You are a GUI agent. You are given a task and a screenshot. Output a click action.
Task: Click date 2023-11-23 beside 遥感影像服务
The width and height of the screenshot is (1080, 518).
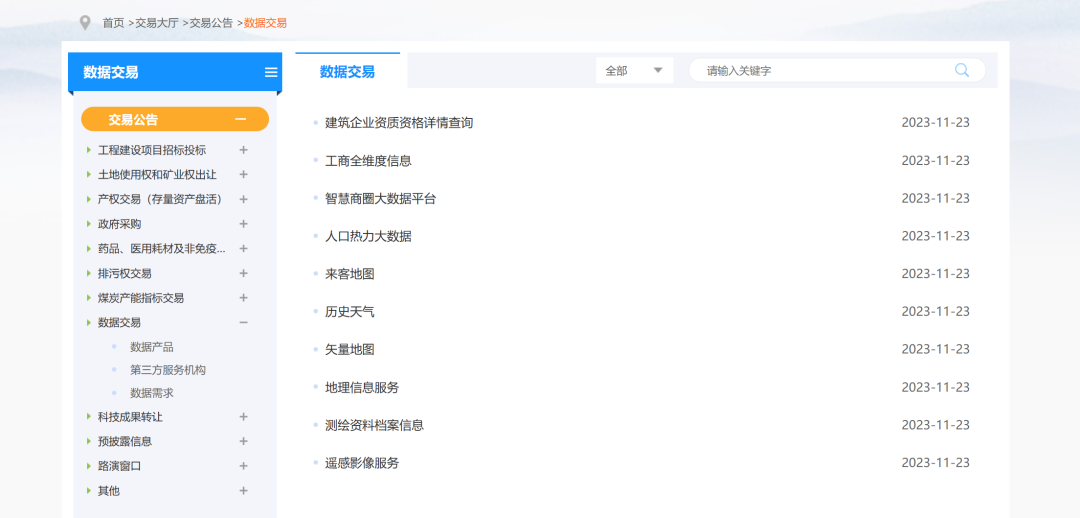click(935, 463)
